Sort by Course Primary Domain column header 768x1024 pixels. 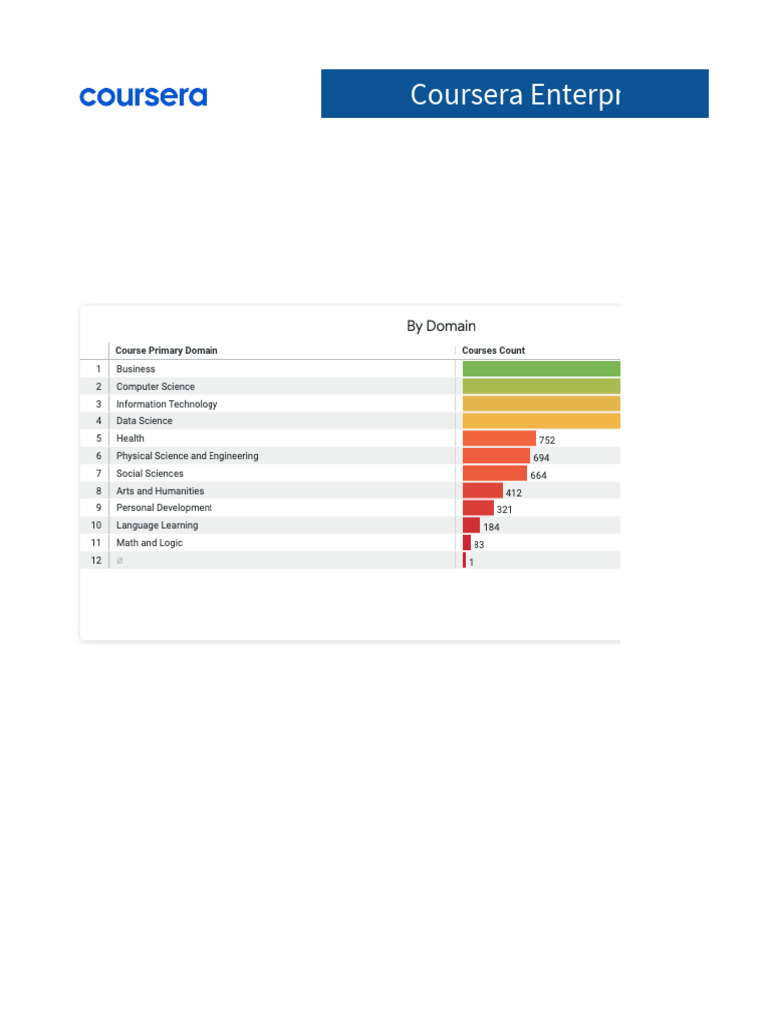(166, 351)
